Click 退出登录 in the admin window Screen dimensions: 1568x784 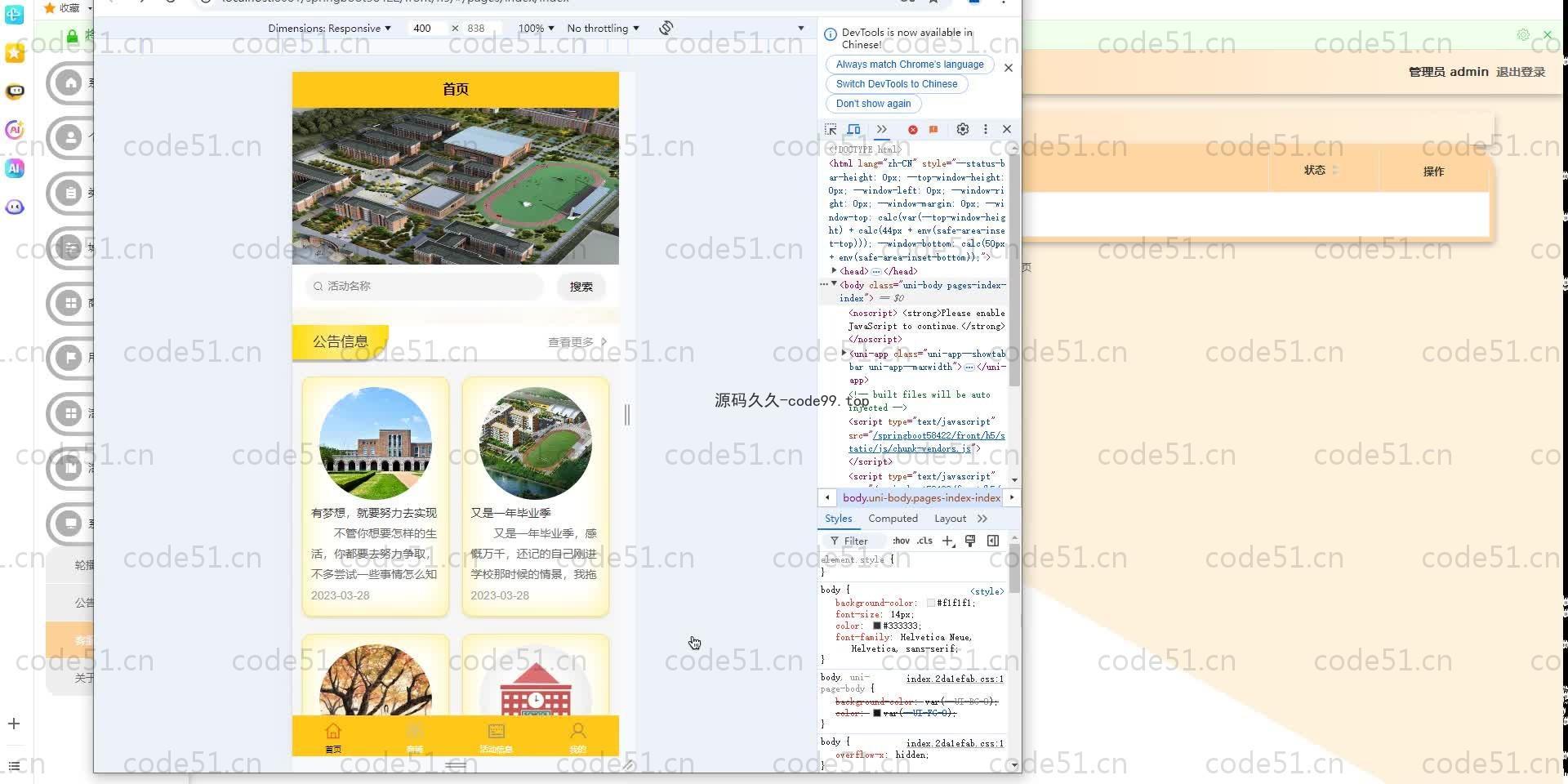tap(1521, 72)
